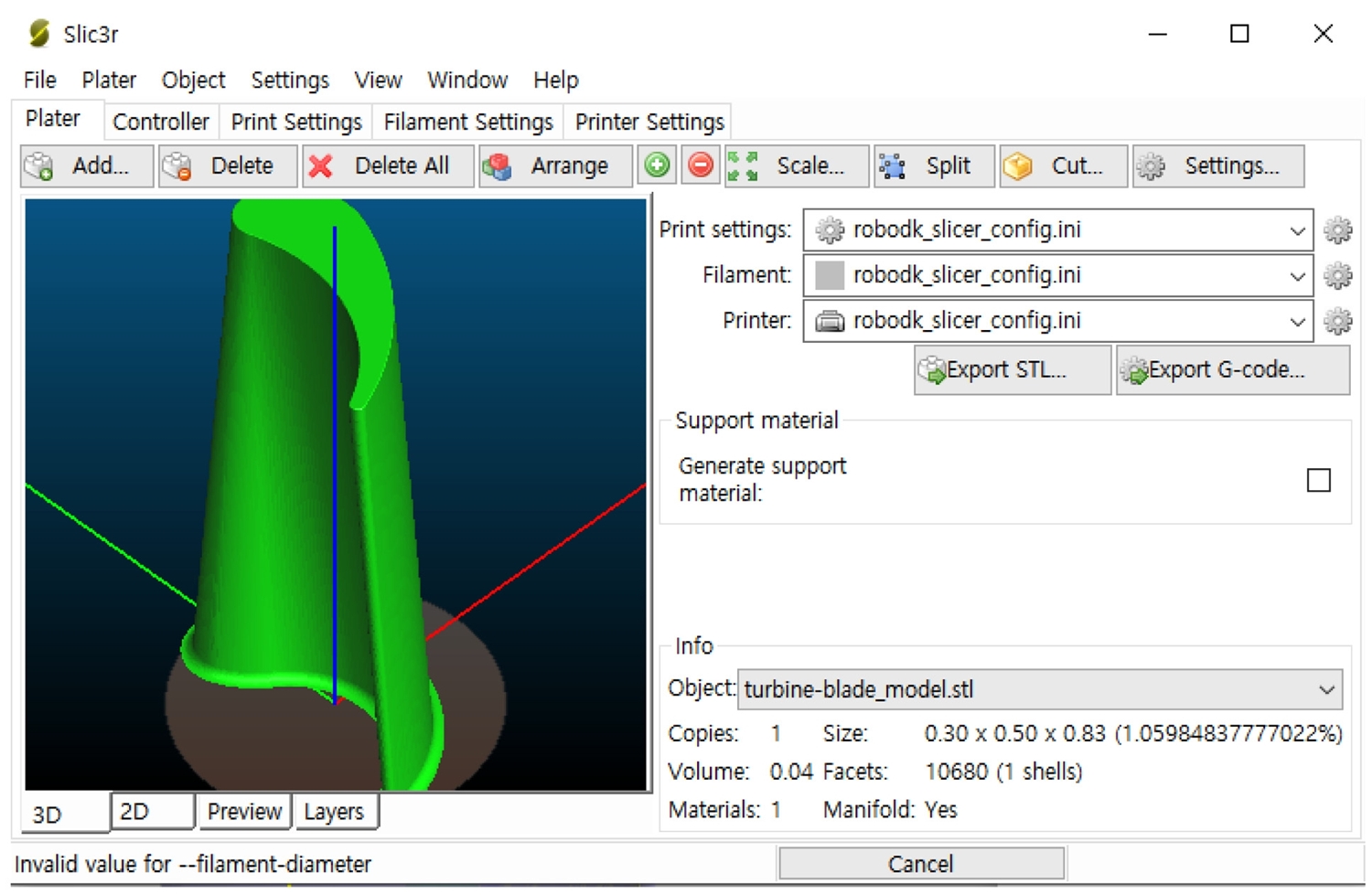The height and width of the screenshot is (895, 1372).
Task: Expand the Print settings preset dropdown
Action: [1296, 230]
